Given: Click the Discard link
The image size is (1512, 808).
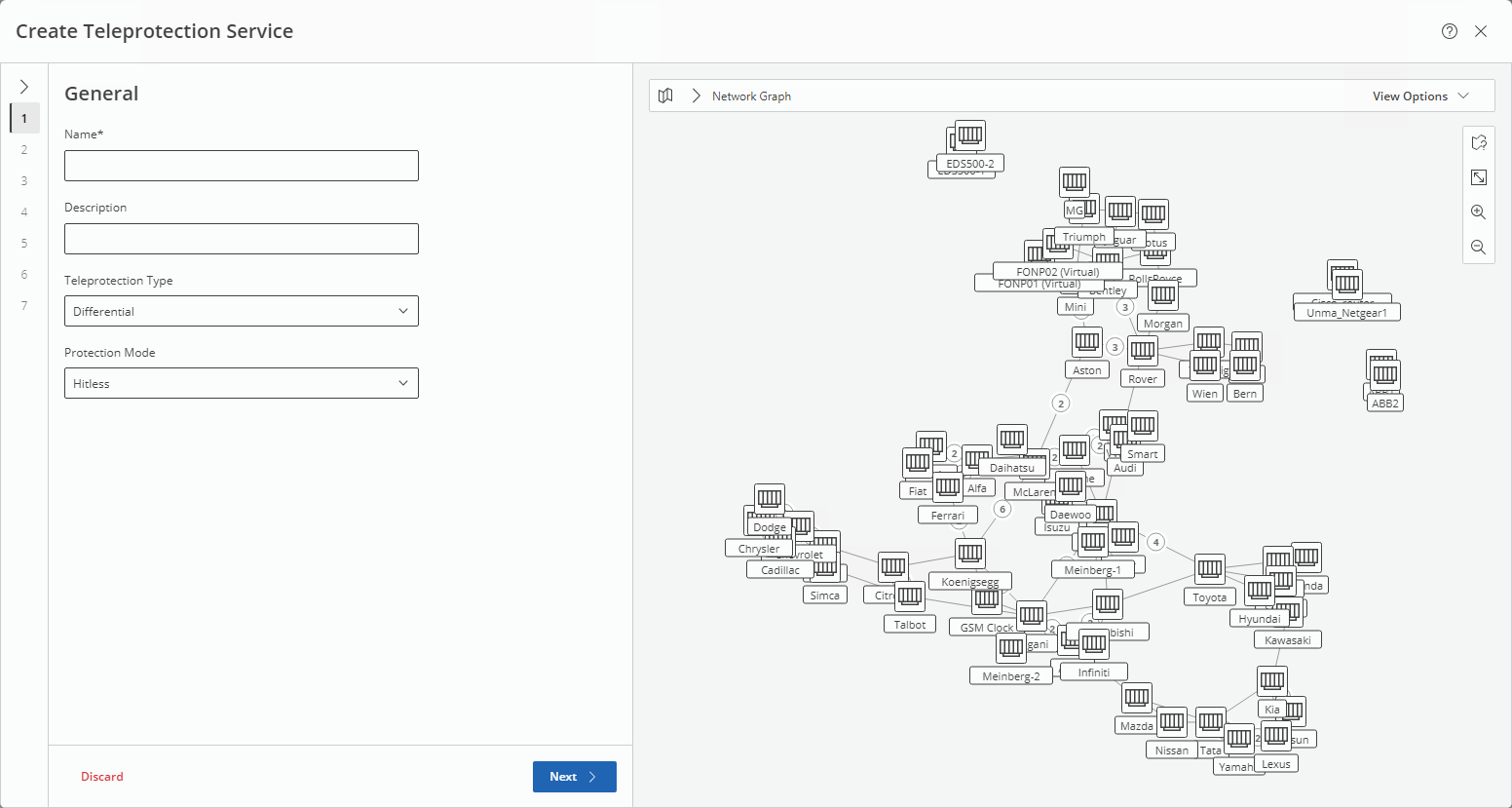Looking at the screenshot, I should coord(102,777).
